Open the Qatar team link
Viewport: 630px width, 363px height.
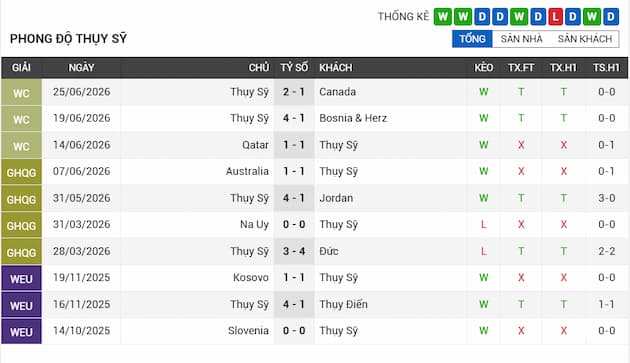coord(255,145)
